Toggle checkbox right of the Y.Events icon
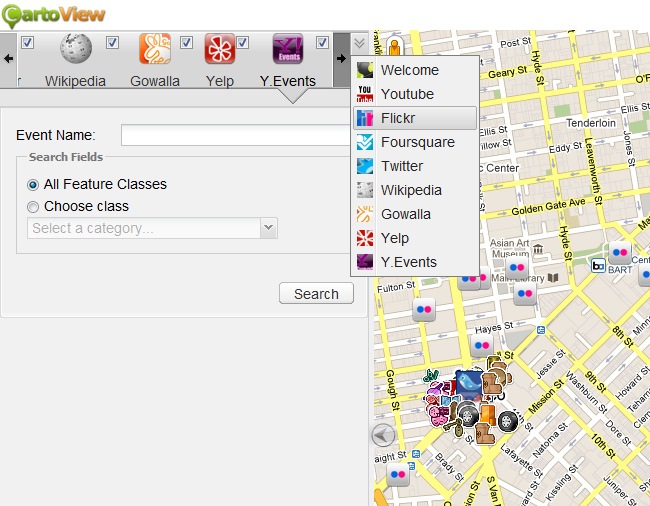 tap(323, 42)
